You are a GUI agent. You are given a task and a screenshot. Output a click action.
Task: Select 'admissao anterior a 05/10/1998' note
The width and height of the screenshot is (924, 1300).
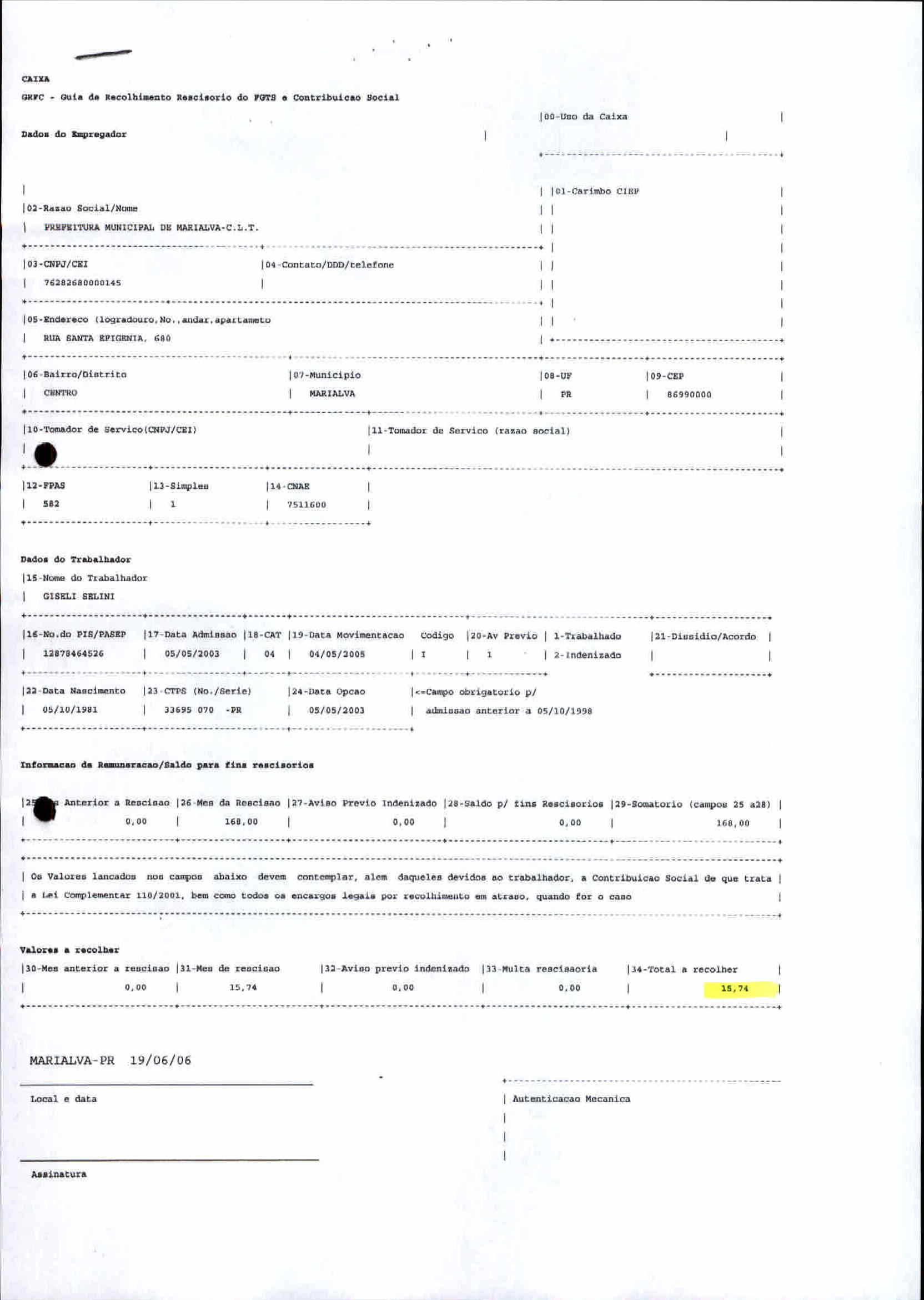click(x=509, y=711)
